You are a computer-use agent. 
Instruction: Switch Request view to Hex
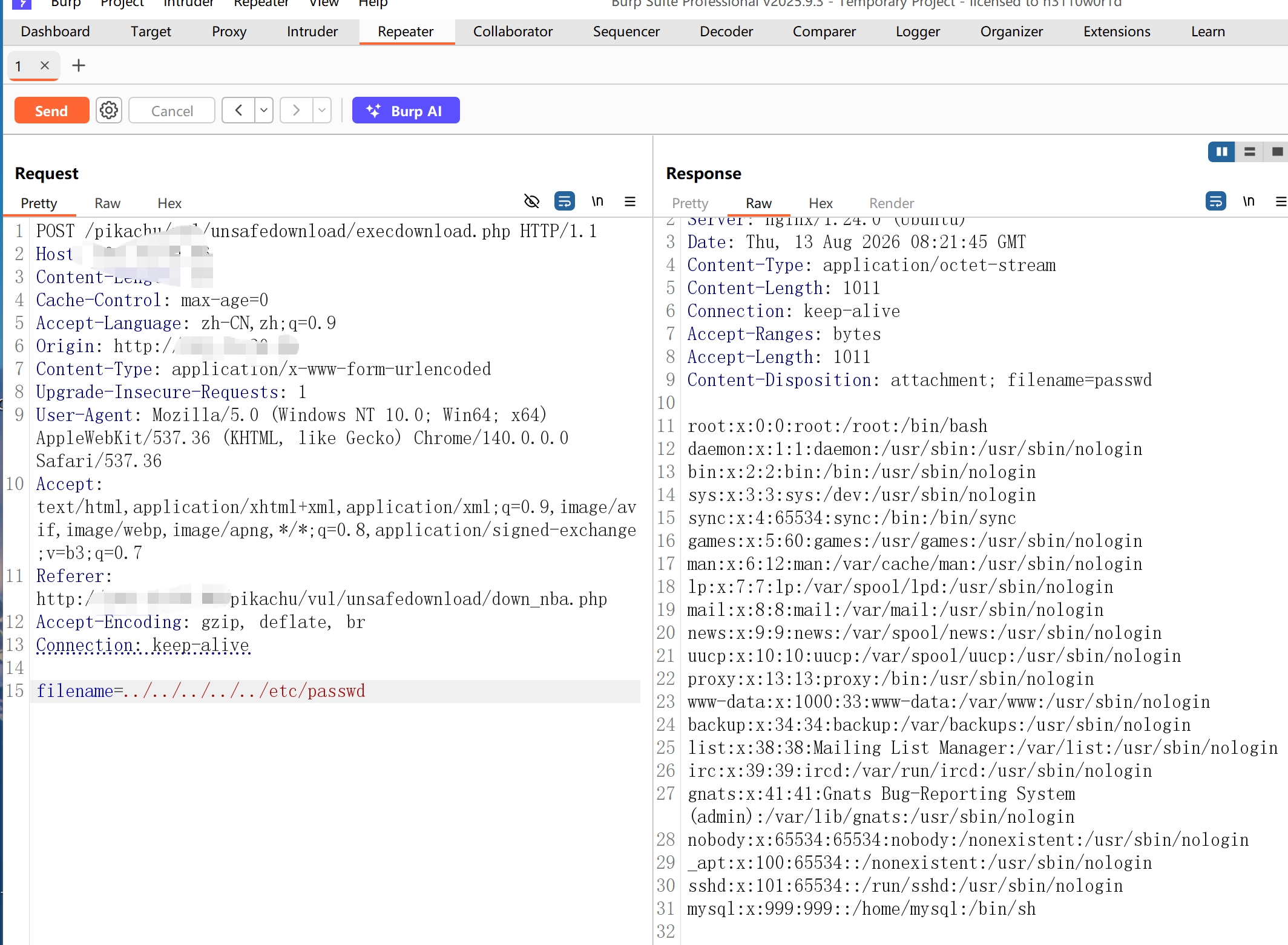pyautogui.click(x=169, y=203)
